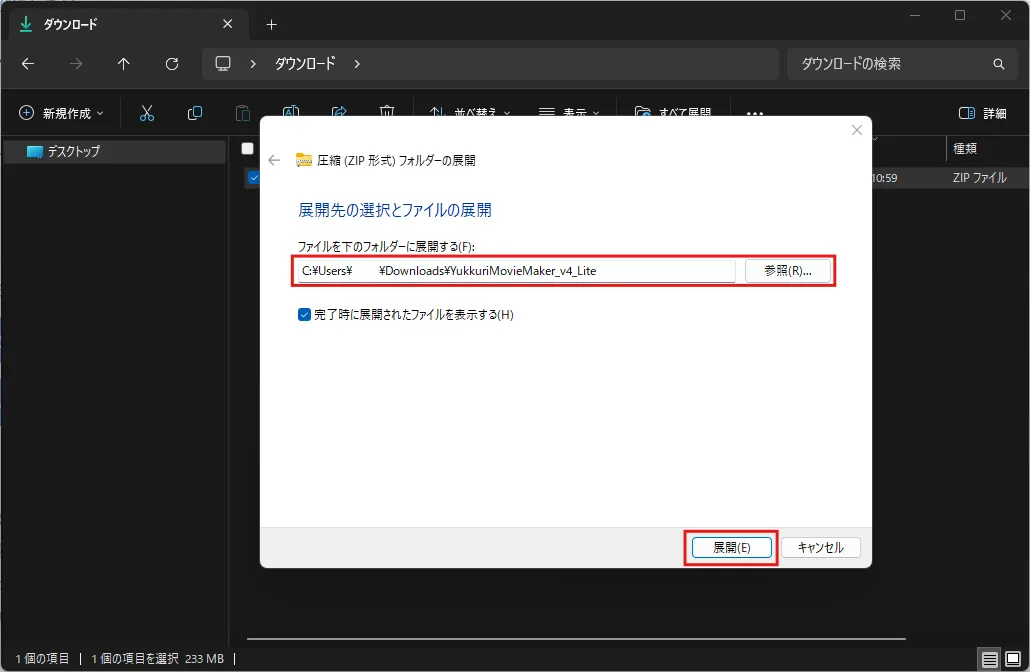Screen dimensions: 1030x672
Task: Click the 展開(E) extract button
Action: pyautogui.click(x=731, y=547)
